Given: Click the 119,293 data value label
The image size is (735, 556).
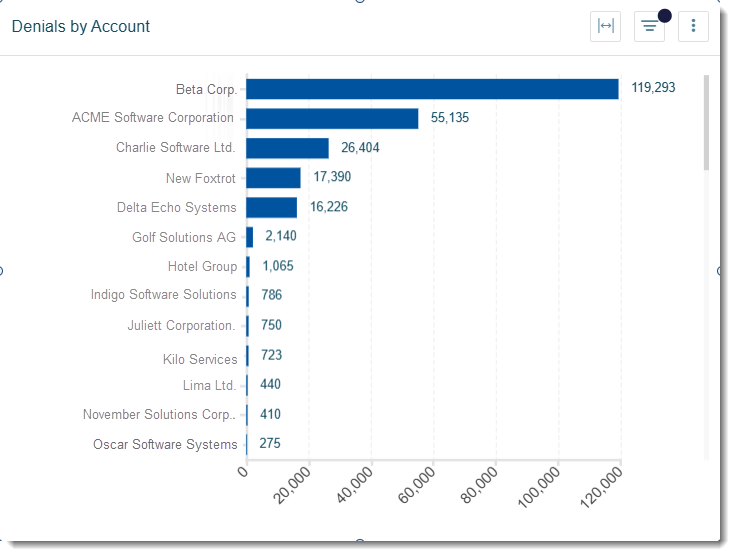Looking at the screenshot, I should (x=653, y=88).
